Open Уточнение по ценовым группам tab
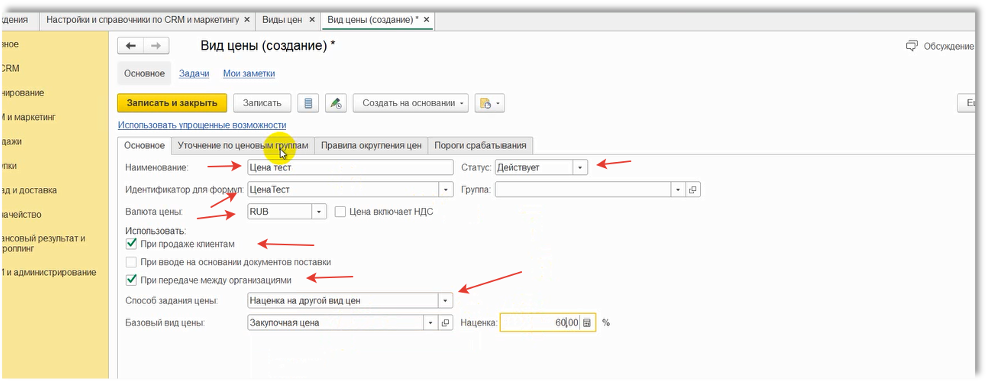The image size is (987, 381). pos(243,145)
